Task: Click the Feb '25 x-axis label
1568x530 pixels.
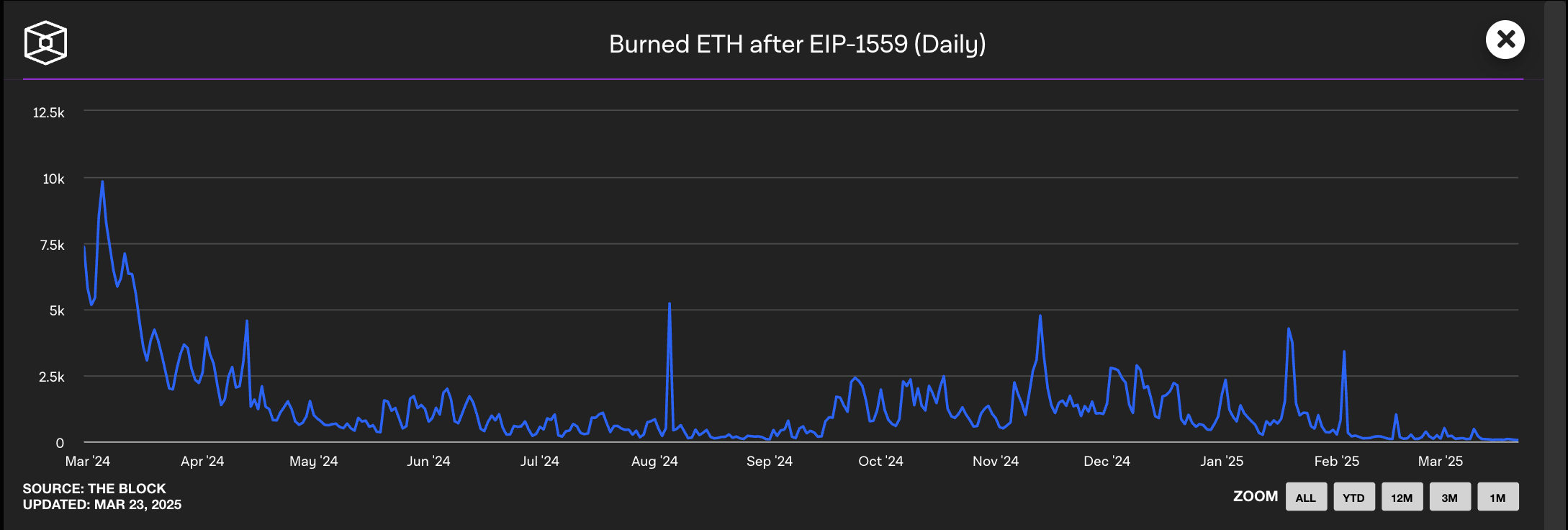Action: tap(1337, 461)
